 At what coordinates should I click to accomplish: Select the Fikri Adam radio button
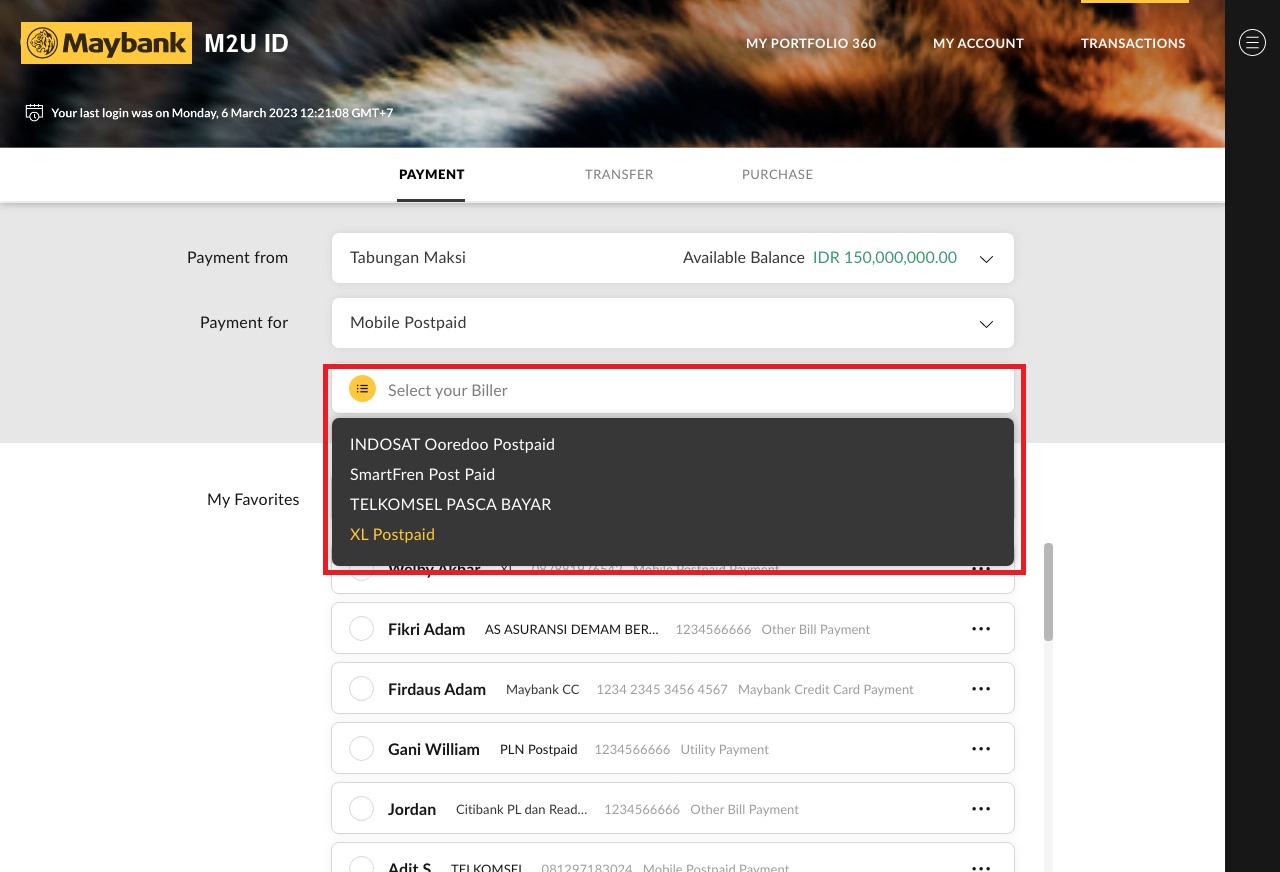coord(361,629)
